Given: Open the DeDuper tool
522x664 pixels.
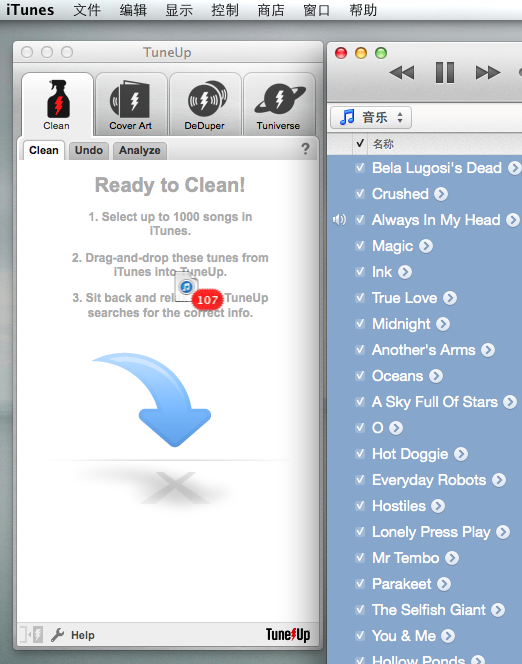Looking at the screenshot, I should pos(205,104).
